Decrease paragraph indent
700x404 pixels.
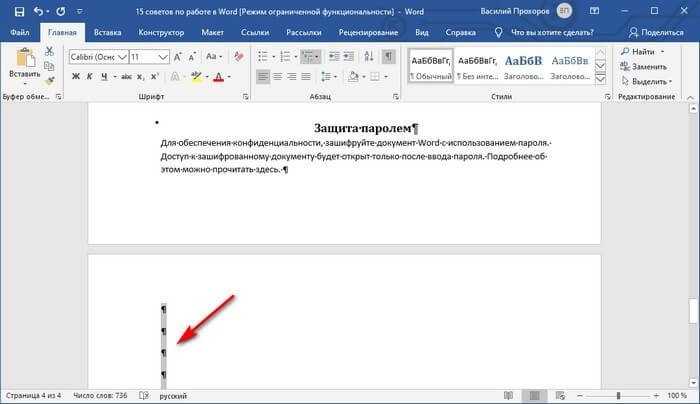click(x=333, y=57)
